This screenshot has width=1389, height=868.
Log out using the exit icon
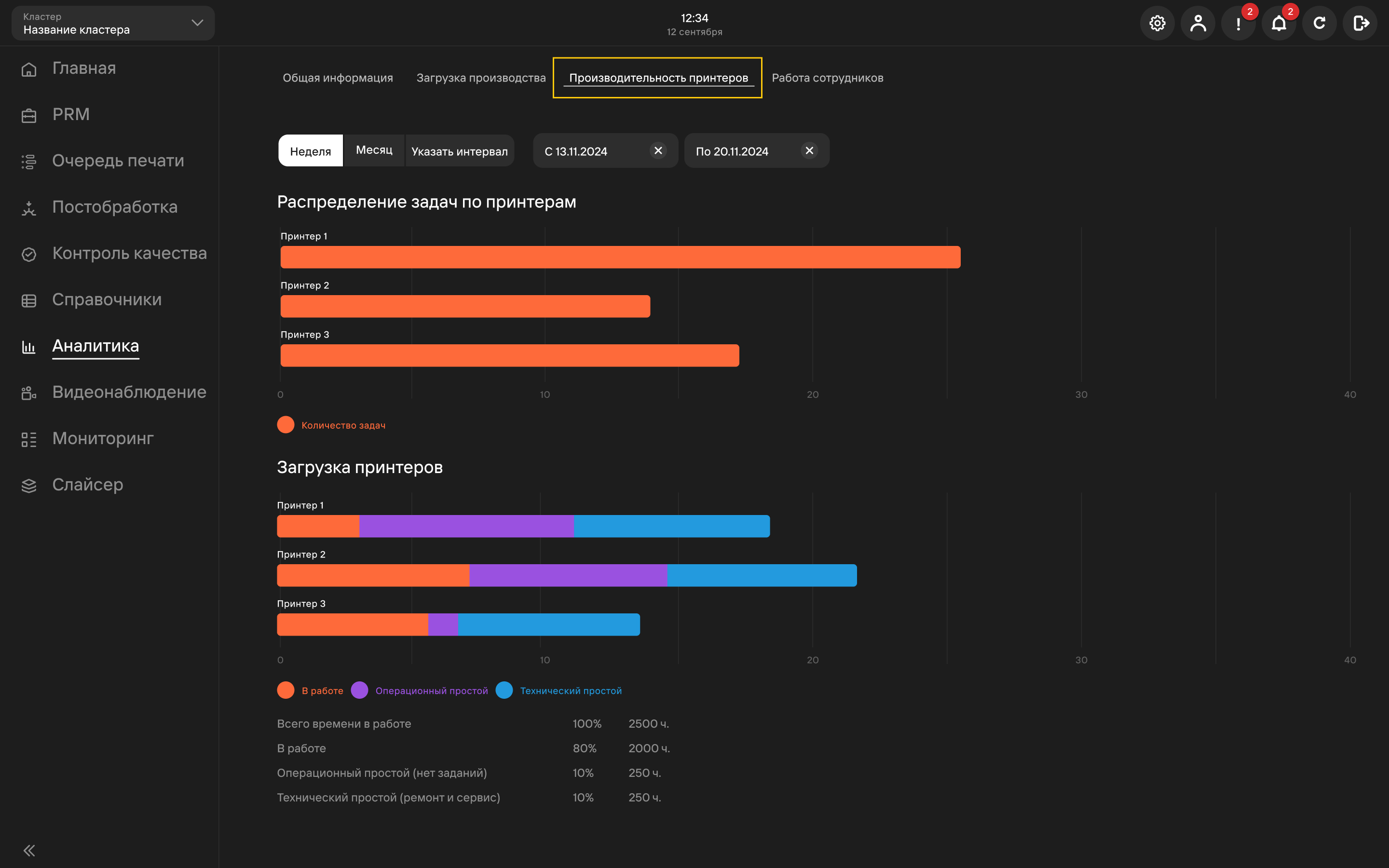[1360, 23]
